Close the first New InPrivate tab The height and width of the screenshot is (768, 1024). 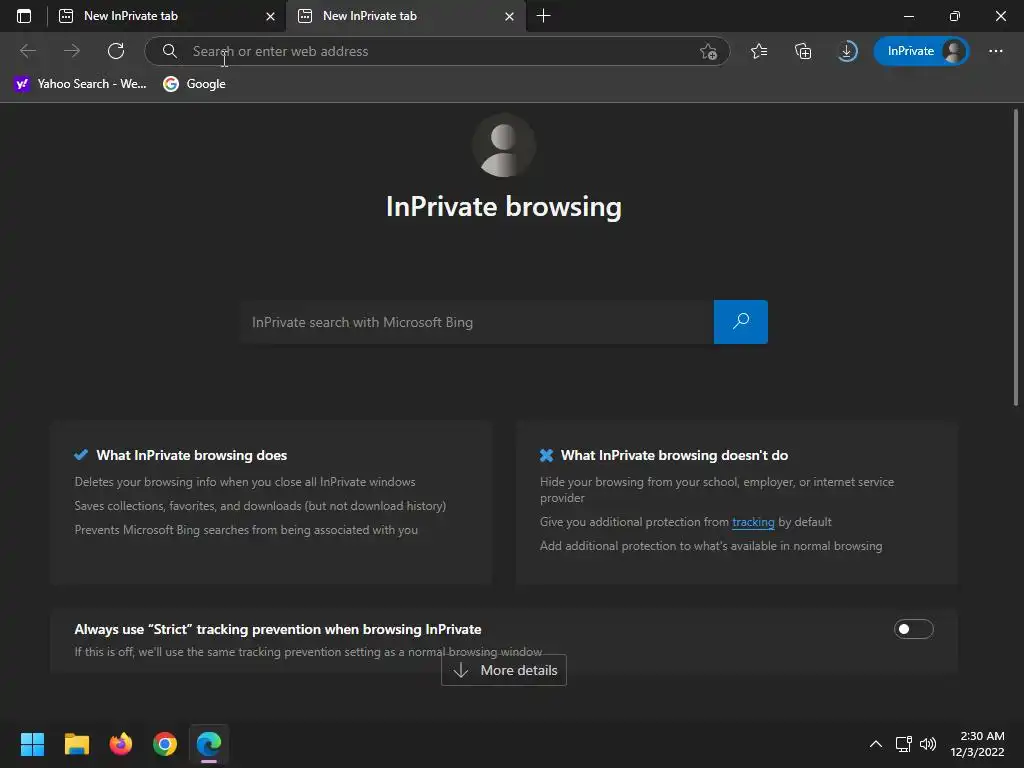(270, 16)
